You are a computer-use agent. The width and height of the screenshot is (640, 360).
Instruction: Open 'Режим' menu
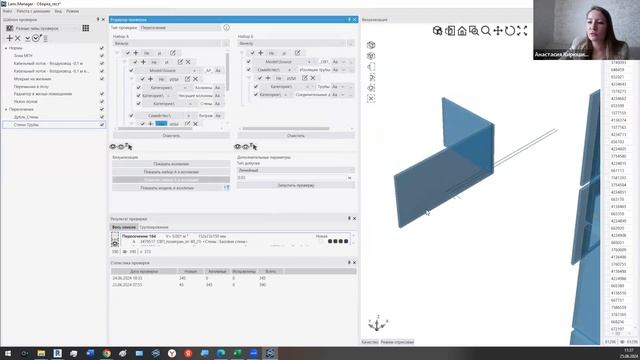point(72,11)
